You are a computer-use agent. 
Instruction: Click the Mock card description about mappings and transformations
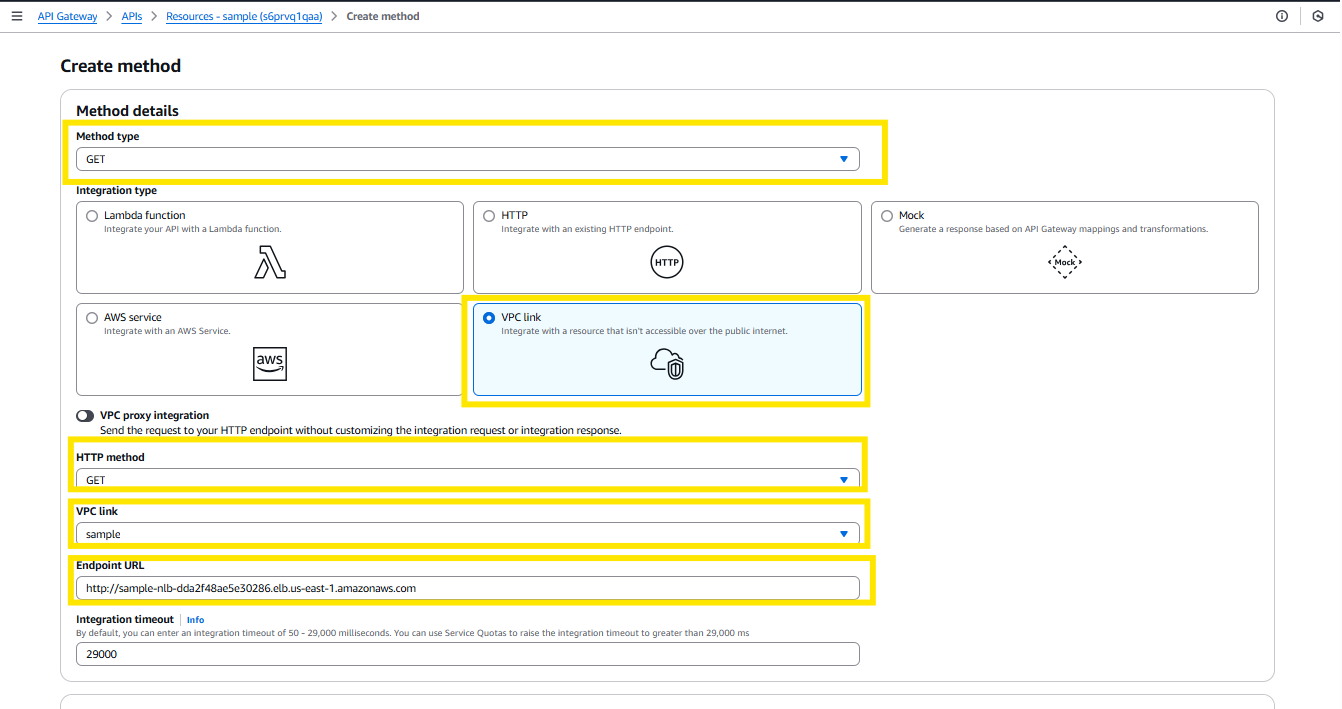[x=1053, y=229]
